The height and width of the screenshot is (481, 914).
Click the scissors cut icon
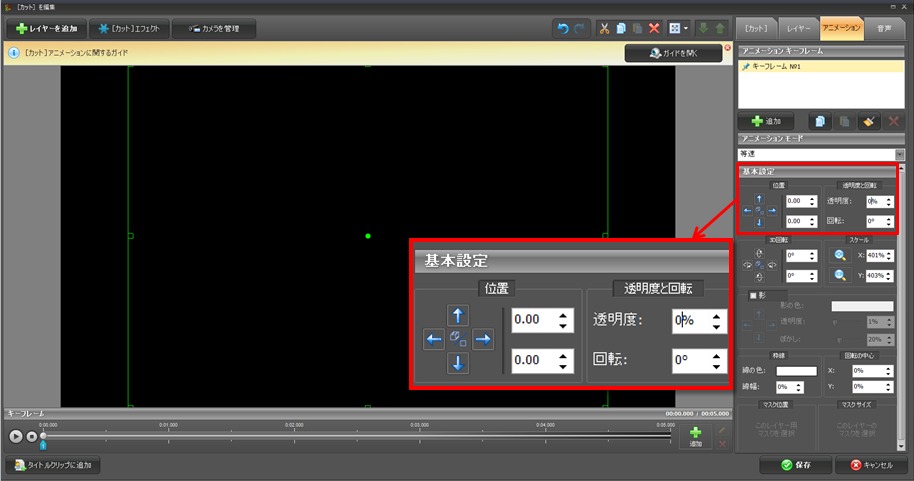pyautogui.click(x=605, y=29)
